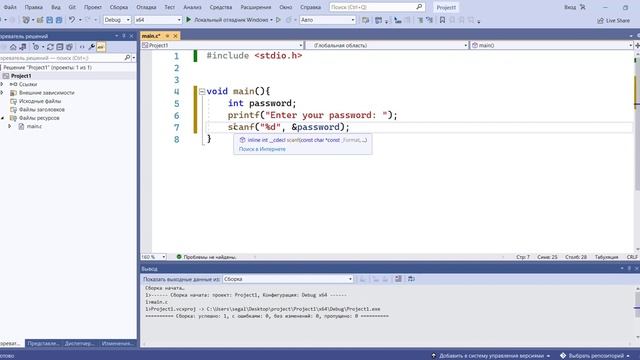Open the 160 % zoom dropdown
640x360 pixels.
coord(153,257)
